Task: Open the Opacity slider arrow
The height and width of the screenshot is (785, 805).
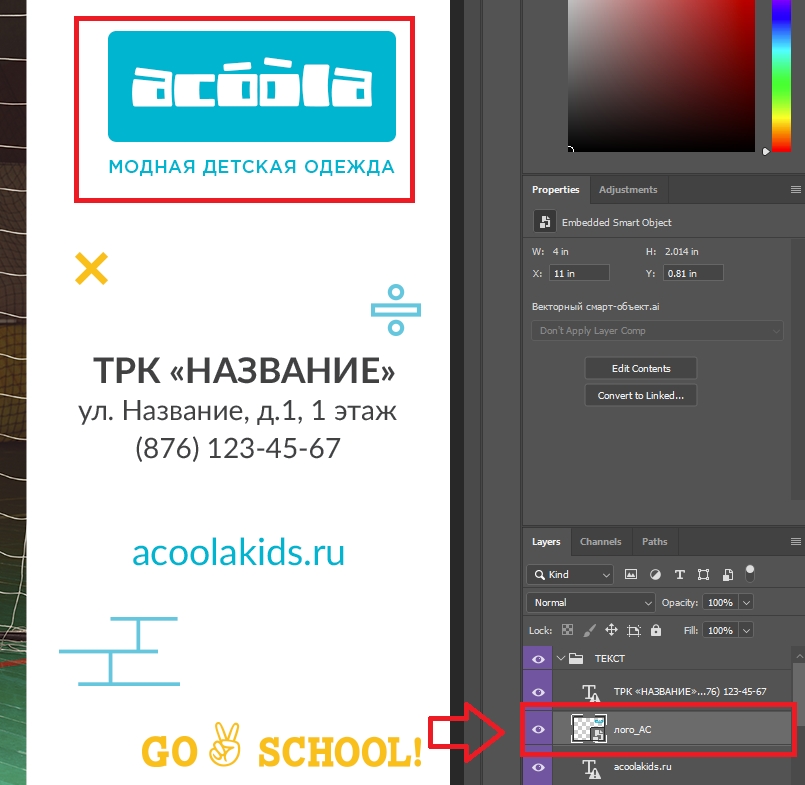Action: click(746, 602)
